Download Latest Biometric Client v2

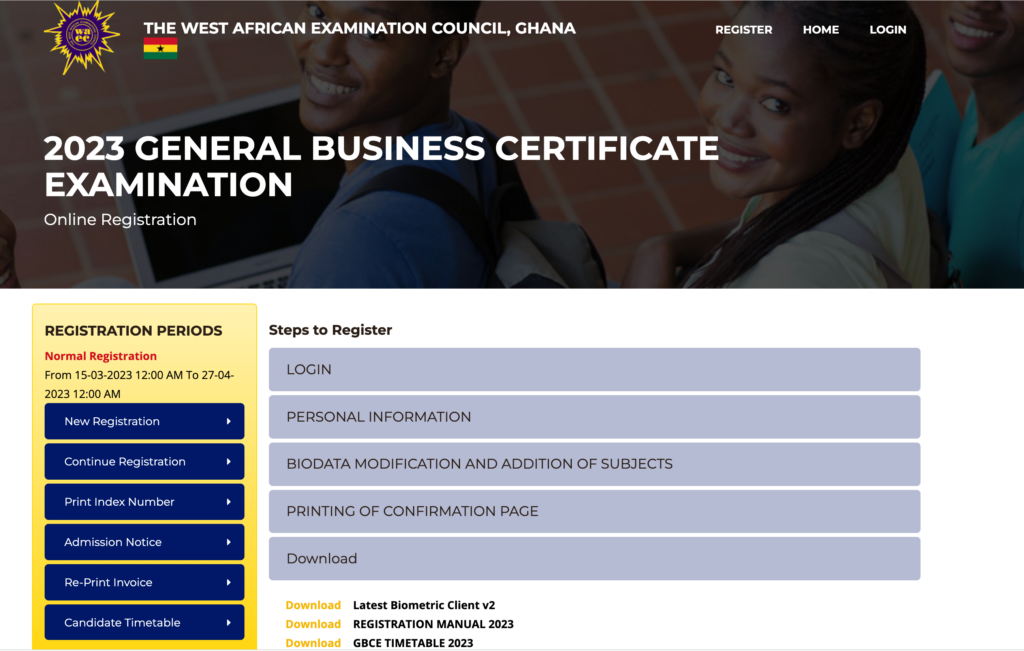click(x=313, y=605)
